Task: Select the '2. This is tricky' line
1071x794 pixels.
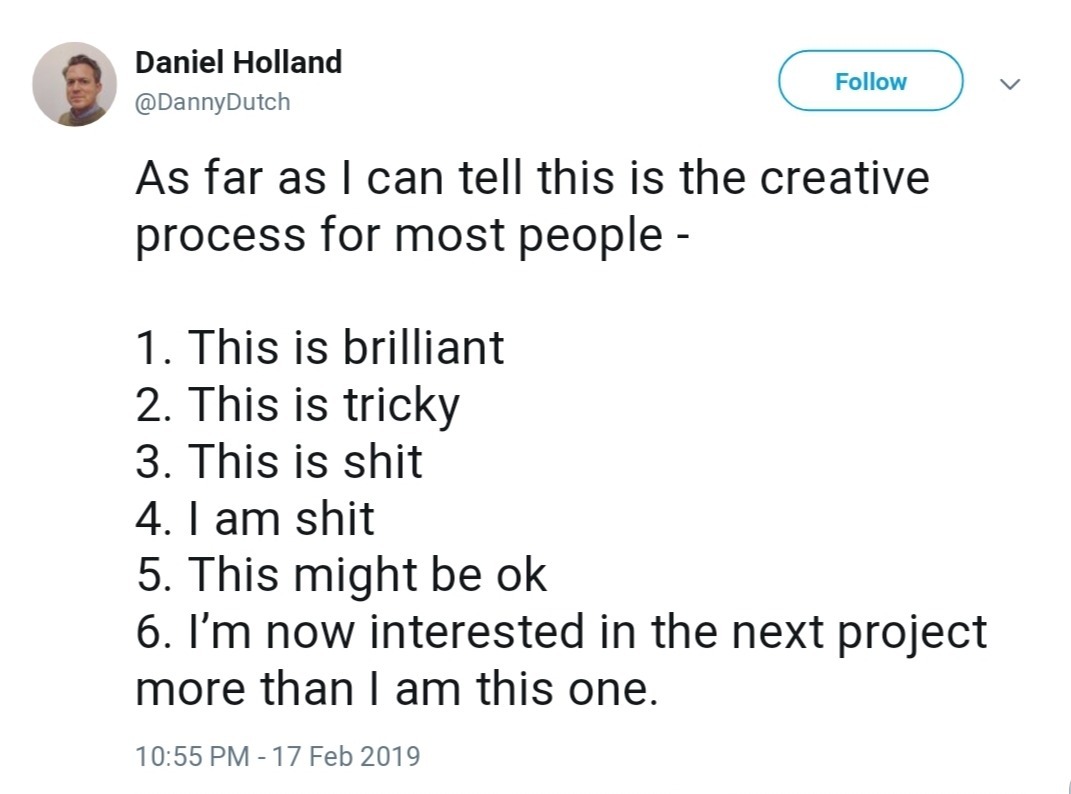Action: tap(297, 404)
